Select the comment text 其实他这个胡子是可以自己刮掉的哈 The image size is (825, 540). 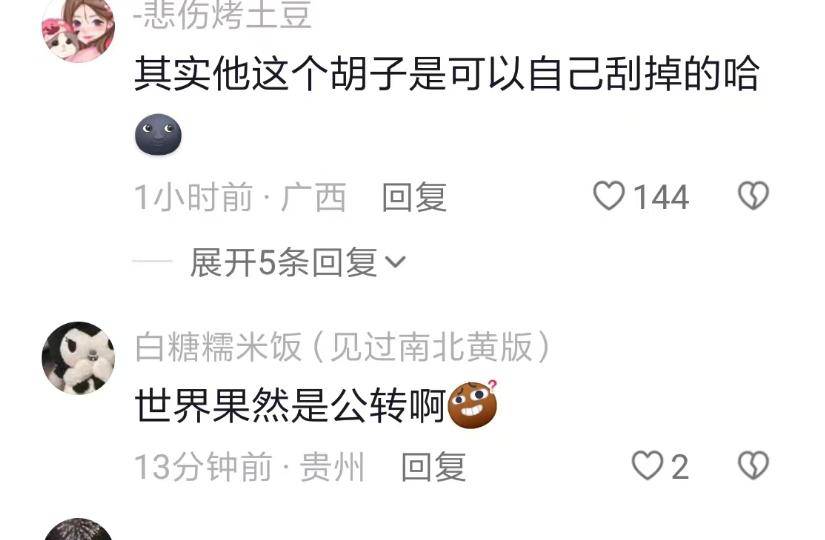click(447, 74)
